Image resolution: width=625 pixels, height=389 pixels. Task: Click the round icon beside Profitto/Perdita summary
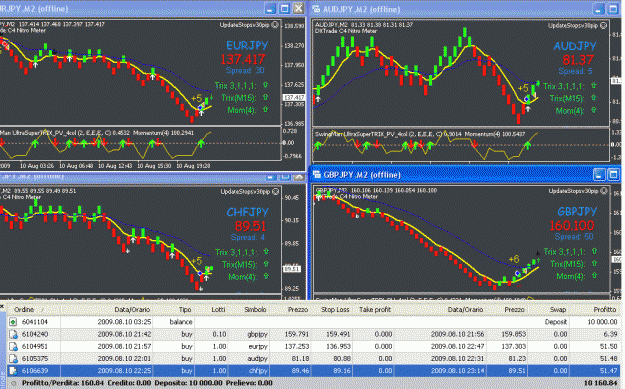(14, 383)
